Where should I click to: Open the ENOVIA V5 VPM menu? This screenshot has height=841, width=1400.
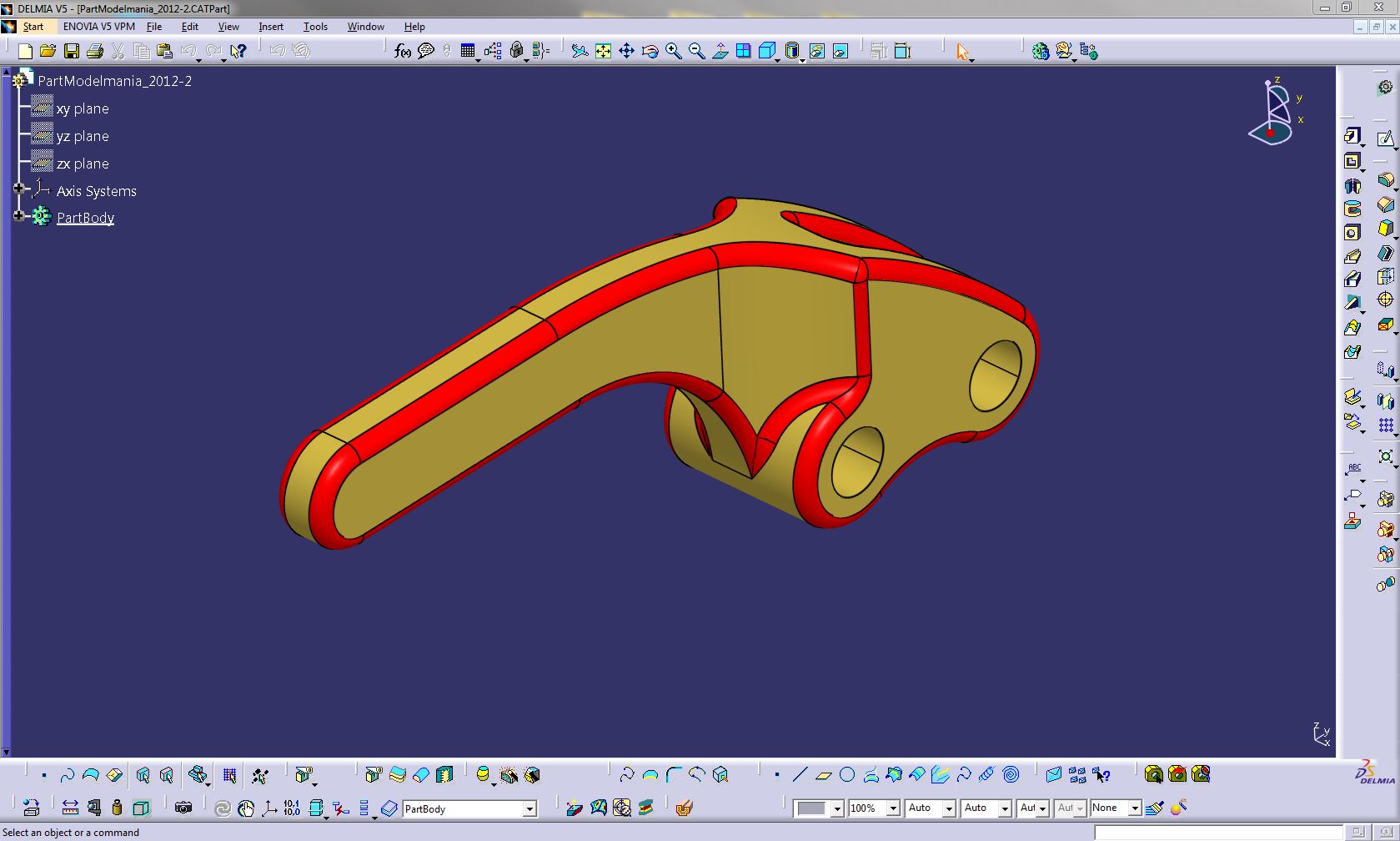point(99,27)
